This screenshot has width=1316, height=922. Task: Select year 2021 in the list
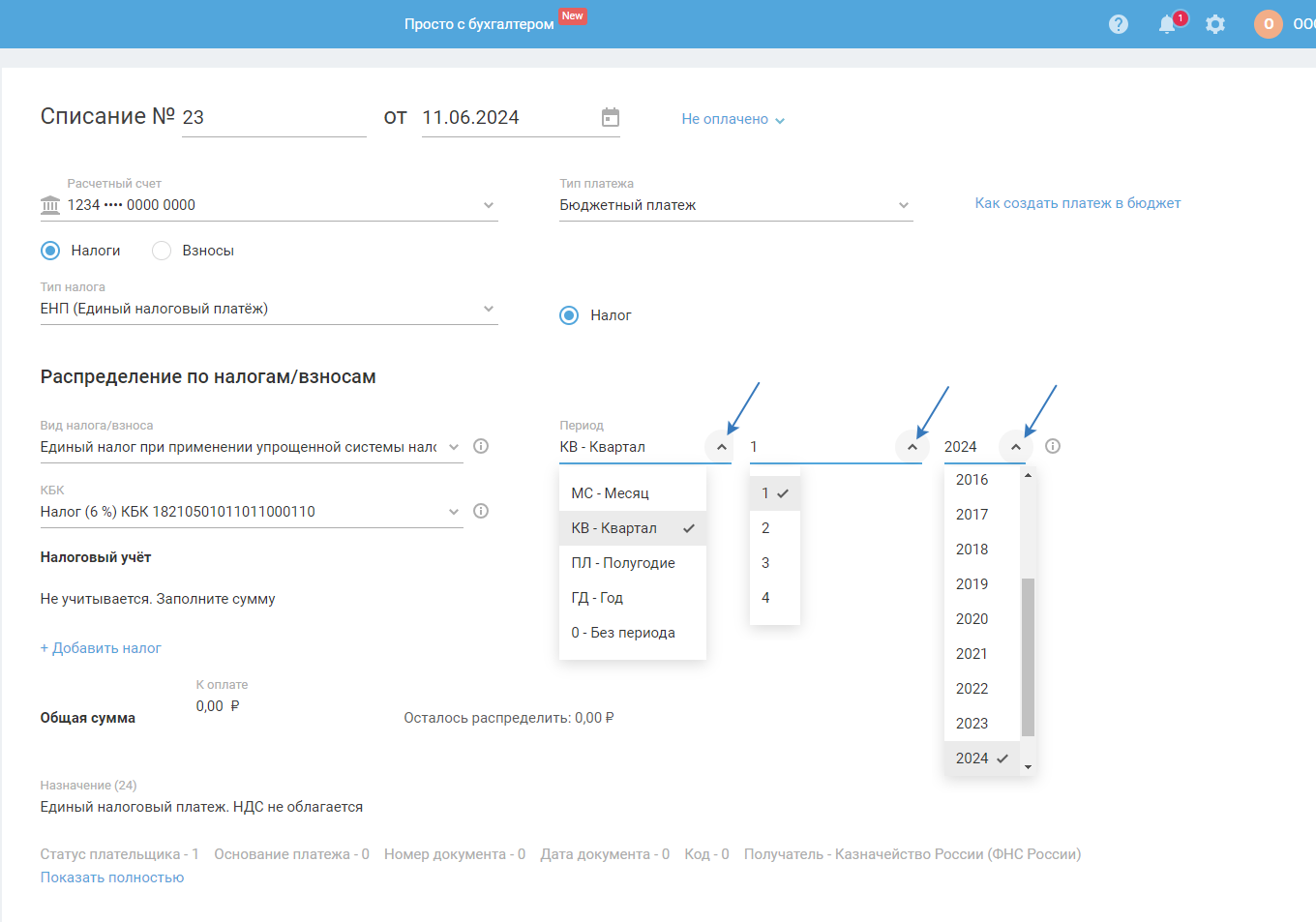click(x=982, y=654)
